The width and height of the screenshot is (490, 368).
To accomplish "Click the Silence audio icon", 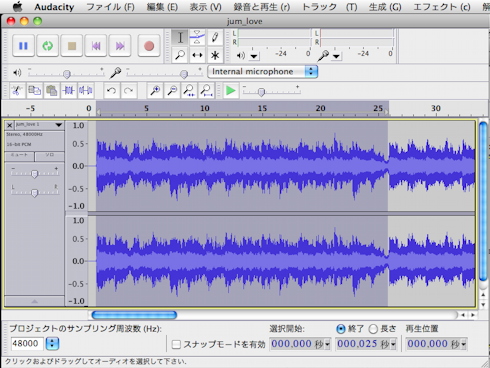I will (x=86, y=90).
